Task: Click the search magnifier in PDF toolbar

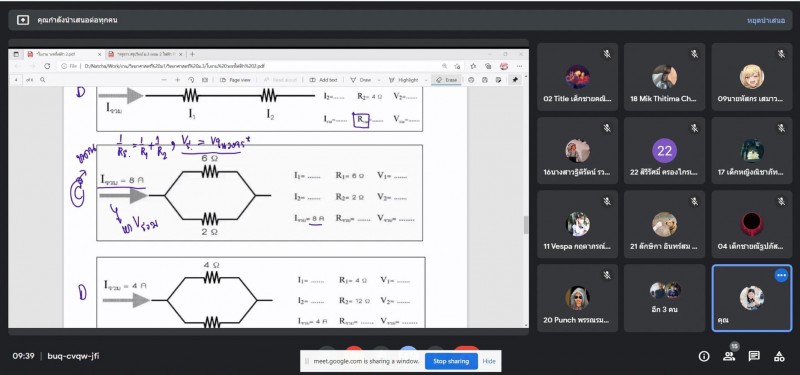Action: [x=43, y=80]
